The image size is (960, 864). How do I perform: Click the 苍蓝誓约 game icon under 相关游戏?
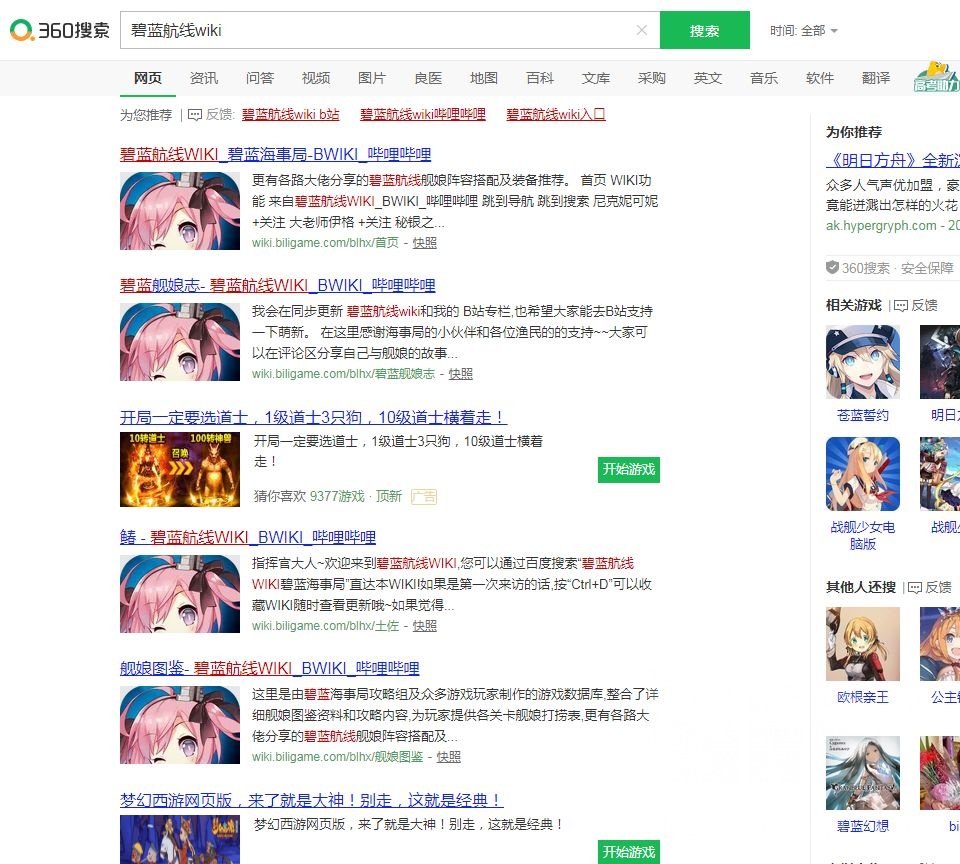862,361
